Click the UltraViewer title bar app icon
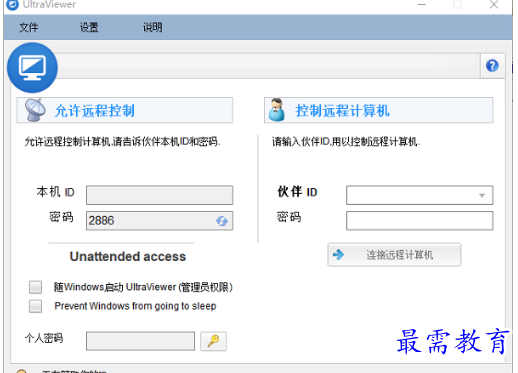The width and height of the screenshot is (518, 373). pyautogui.click(x=13, y=5)
